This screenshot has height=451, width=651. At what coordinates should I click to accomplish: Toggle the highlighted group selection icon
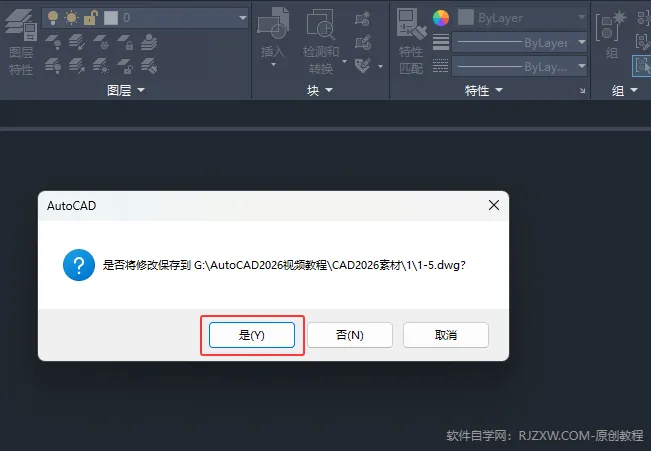[642, 66]
